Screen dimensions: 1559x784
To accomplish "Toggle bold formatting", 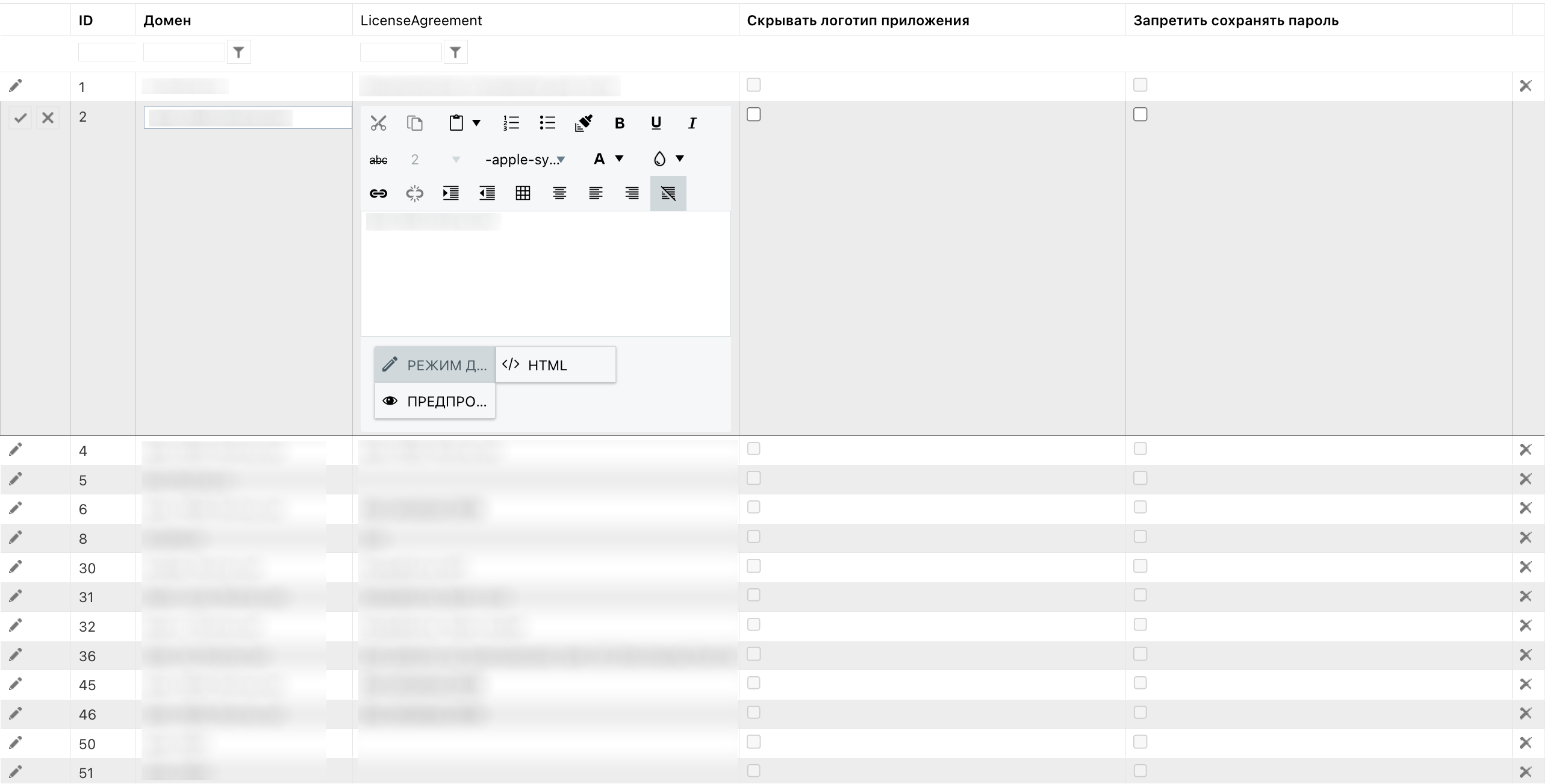I will pos(620,123).
